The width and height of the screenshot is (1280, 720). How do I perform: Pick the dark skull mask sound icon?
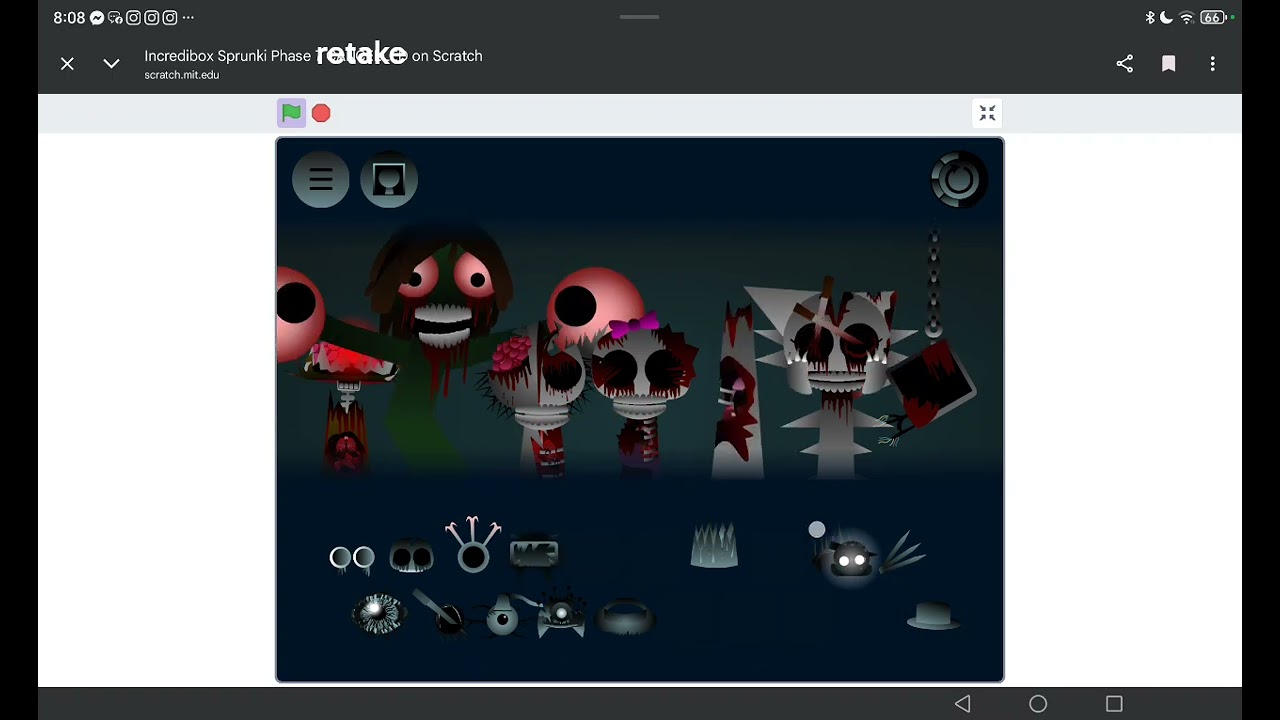click(411, 555)
